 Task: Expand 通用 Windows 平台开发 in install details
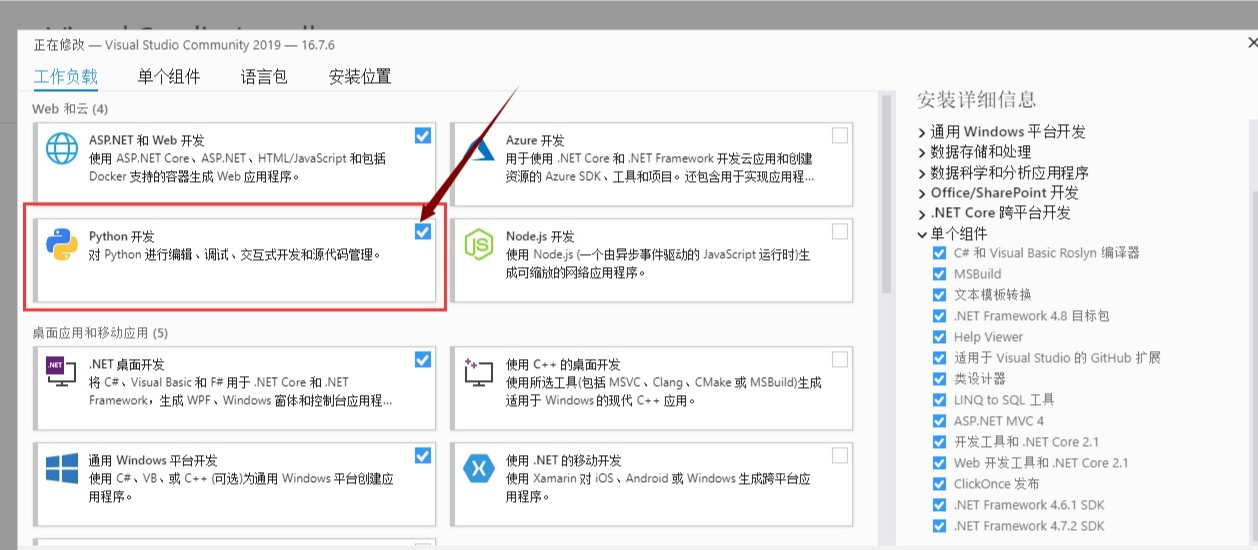922,132
